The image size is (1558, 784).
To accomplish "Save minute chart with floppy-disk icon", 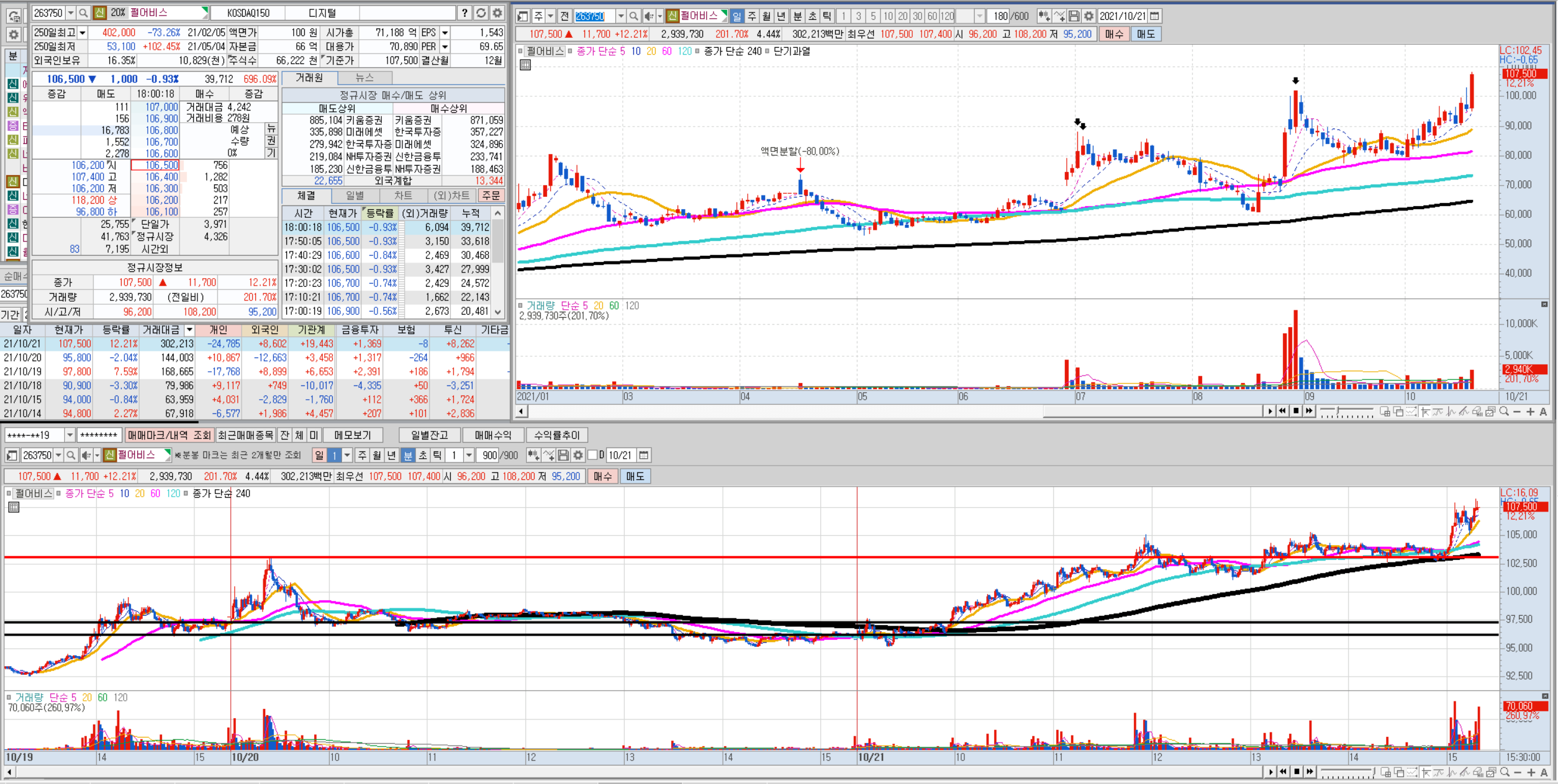I will tap(563, 456).
